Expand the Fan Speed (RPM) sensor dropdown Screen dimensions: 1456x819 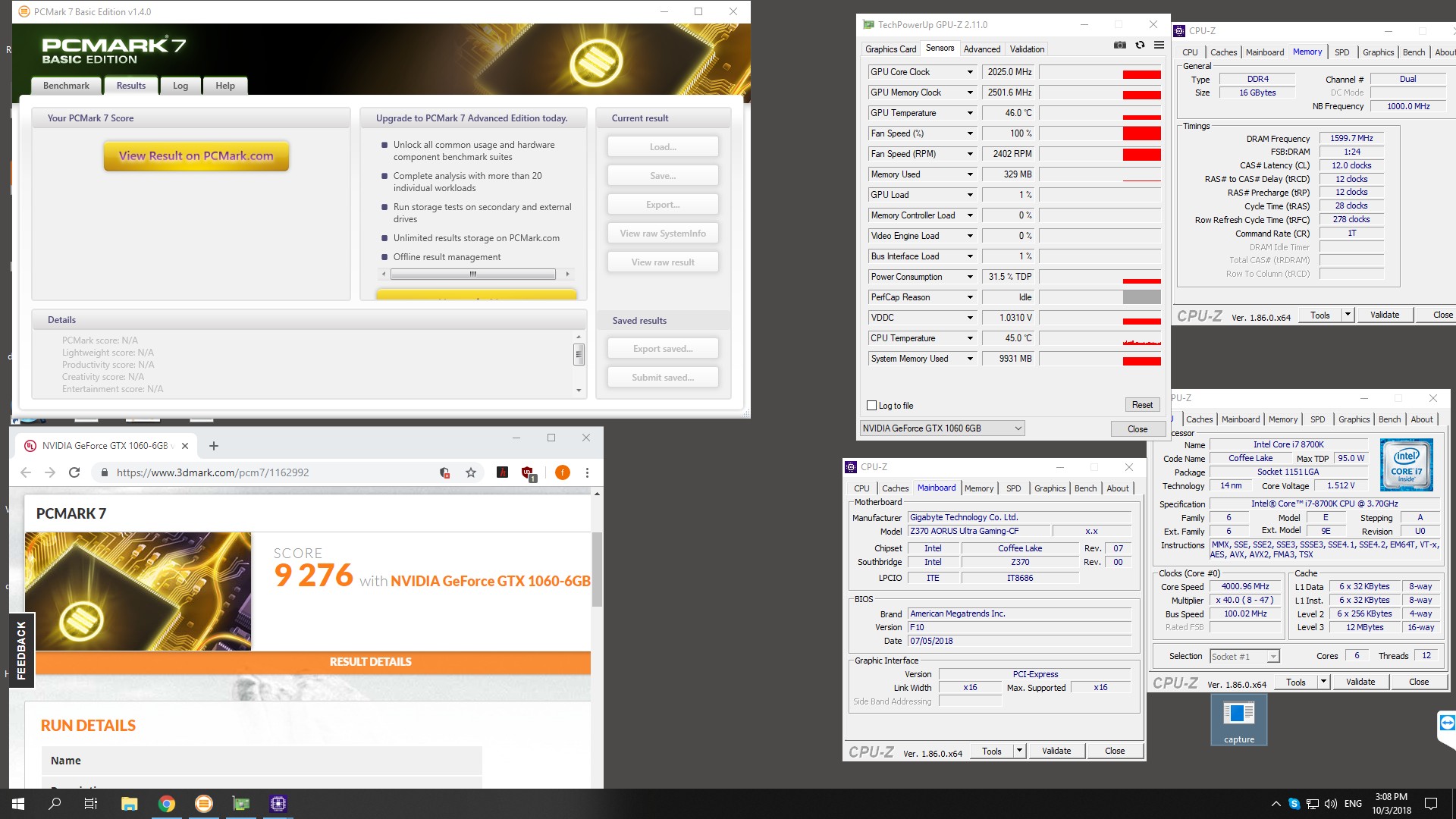coord(970,154)
